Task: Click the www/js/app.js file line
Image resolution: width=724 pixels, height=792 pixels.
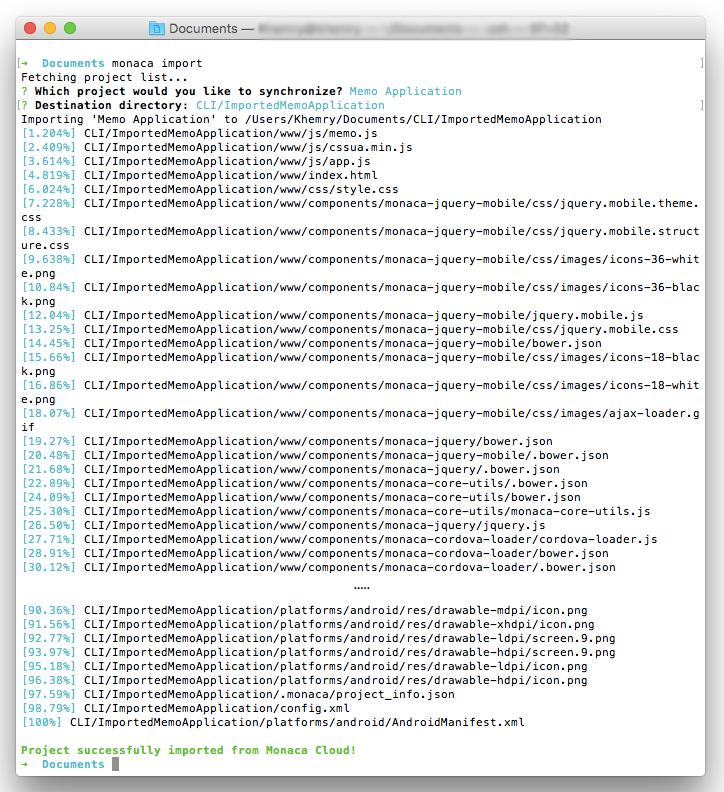Action: point(196,161)
